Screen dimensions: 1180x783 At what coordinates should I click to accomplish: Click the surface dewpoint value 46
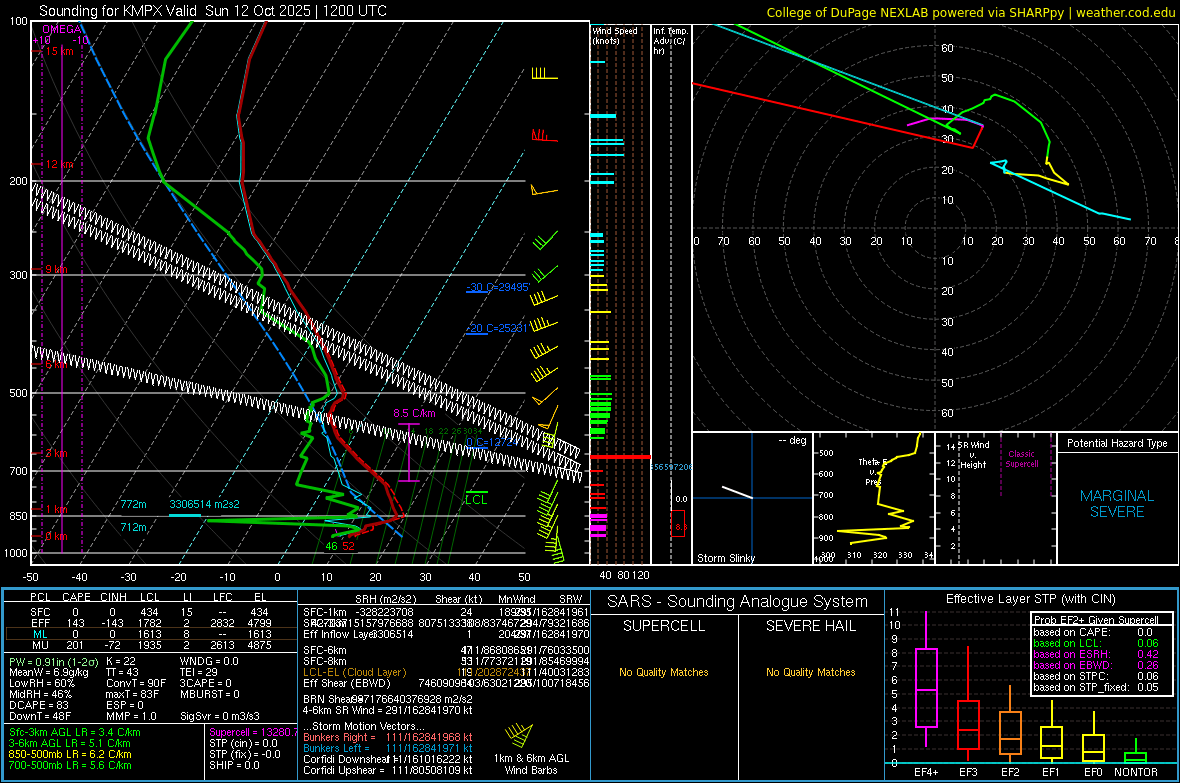(331, 546)
